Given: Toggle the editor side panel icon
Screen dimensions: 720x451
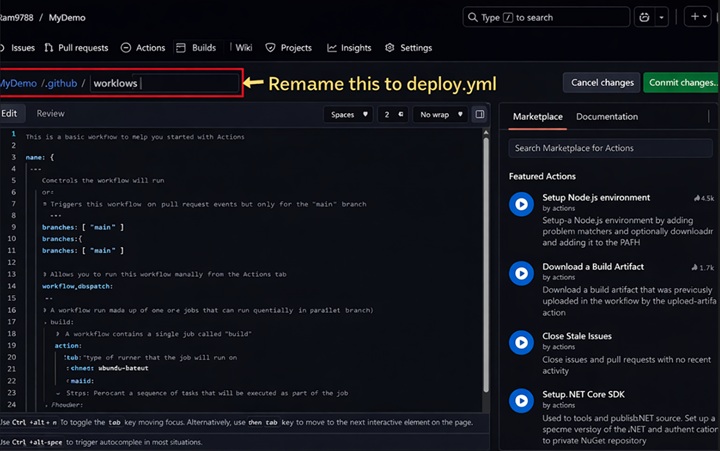Looking at the screenshot, I should (x=480, y=114).
